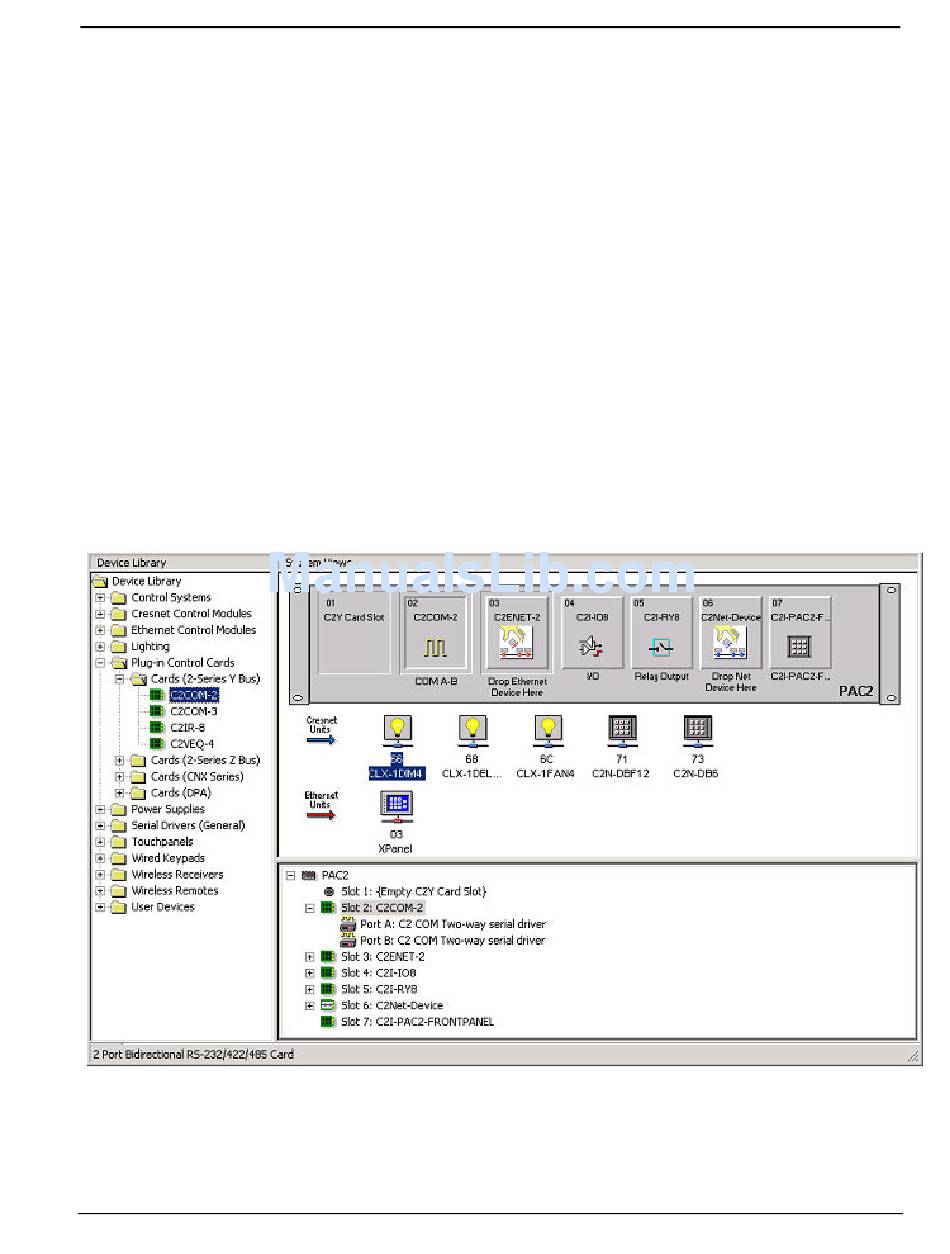Click the C2Net-Device slot 06 icon
This screenshot has width=950, height=1254.
tap(730, 648)
